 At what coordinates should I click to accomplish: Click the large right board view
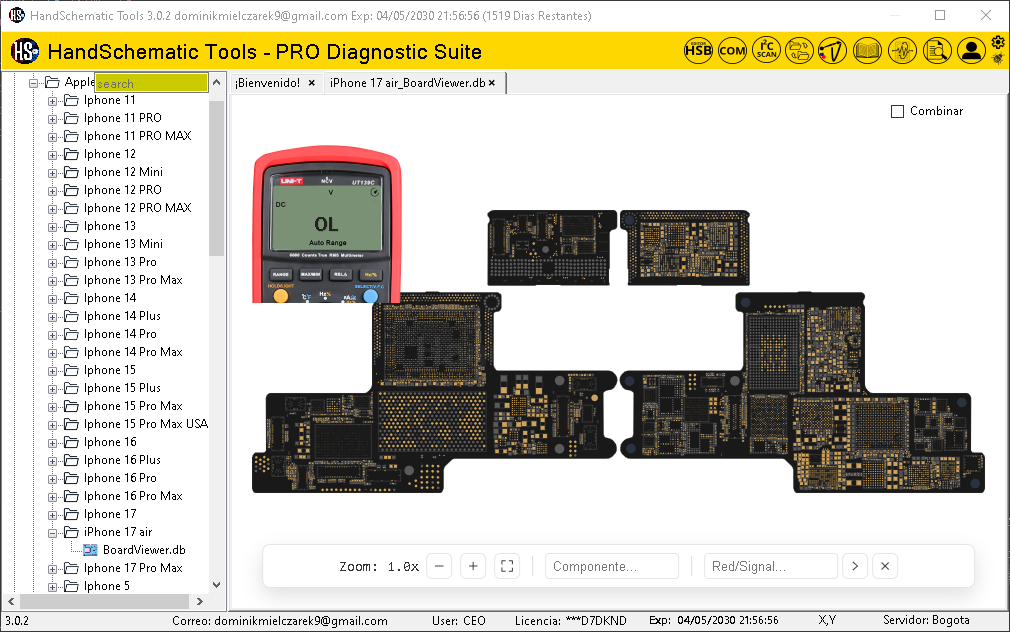[x=803, y=393]
